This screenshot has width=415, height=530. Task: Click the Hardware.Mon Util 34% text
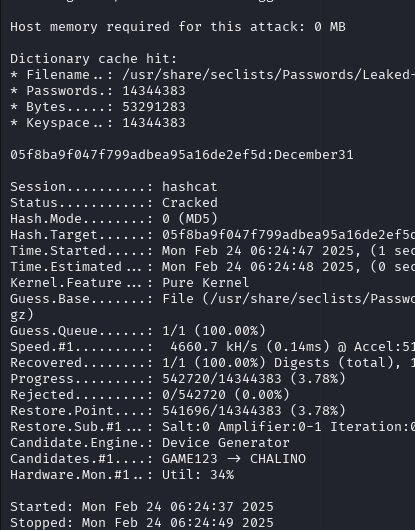[x=198, y=475]
